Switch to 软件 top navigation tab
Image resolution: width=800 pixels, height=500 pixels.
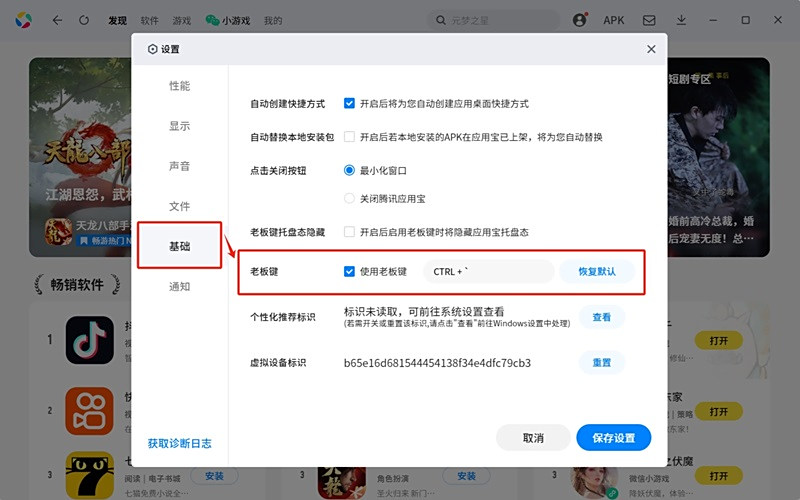click(149, 20)
